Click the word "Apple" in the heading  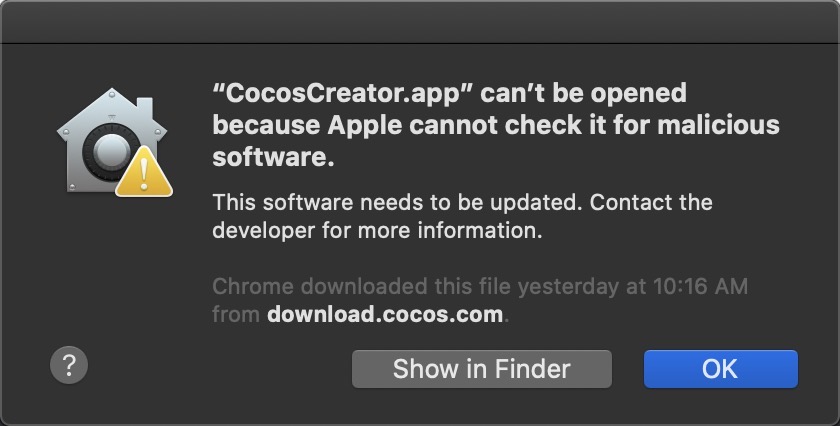tap(365, 126)
